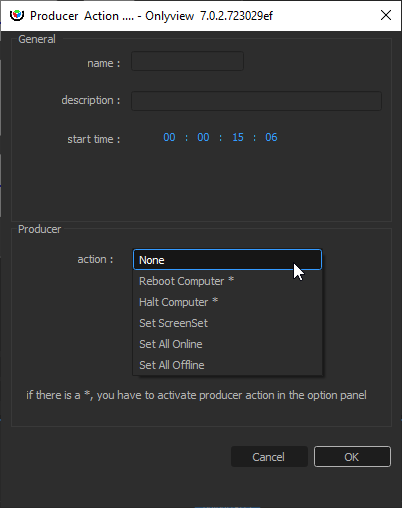Focus the description input field
Image resolution: width=402 pixels, height=508 pixels.
click(x=256, y=101)
